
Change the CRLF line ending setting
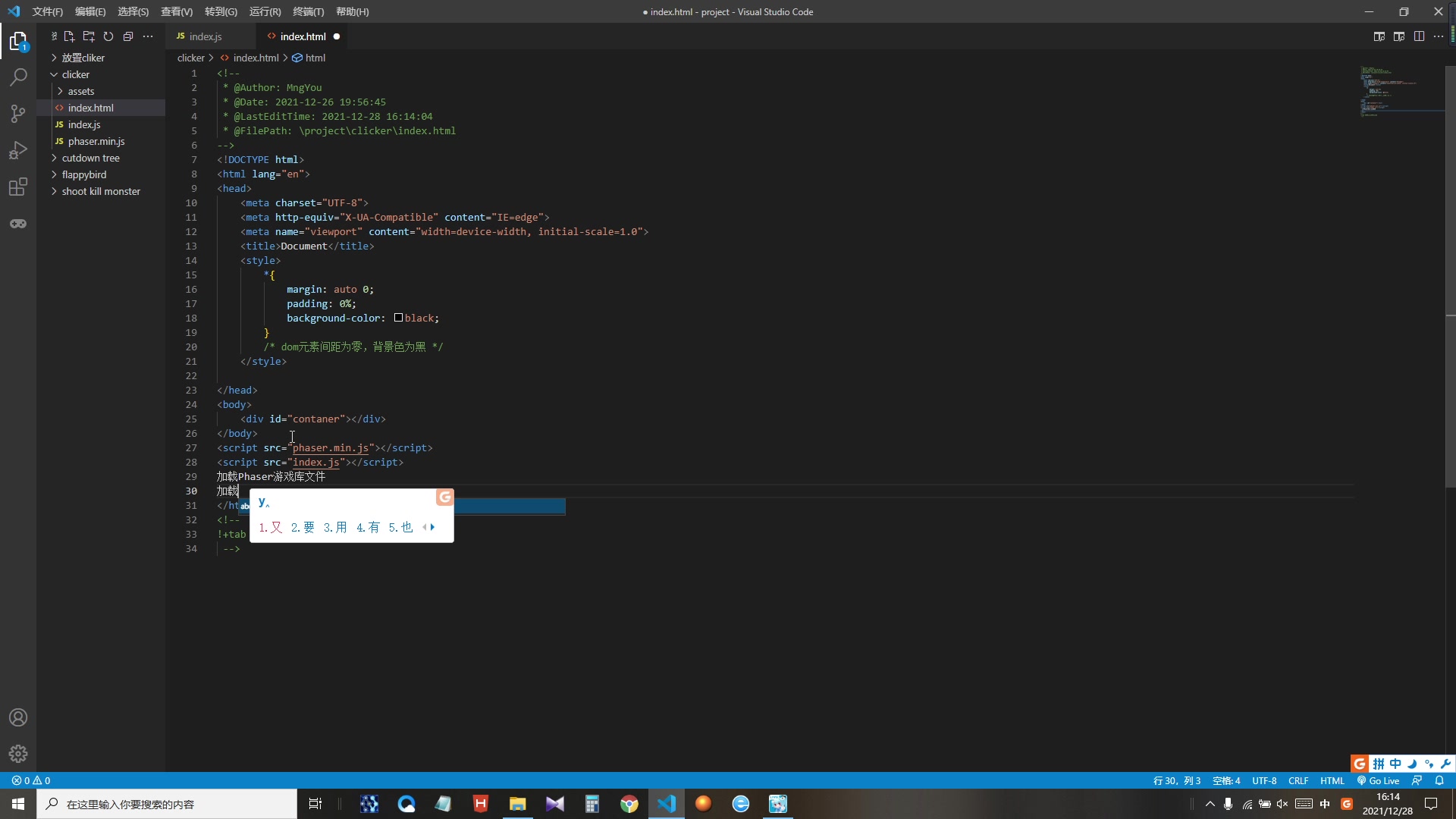[1298, 780]
